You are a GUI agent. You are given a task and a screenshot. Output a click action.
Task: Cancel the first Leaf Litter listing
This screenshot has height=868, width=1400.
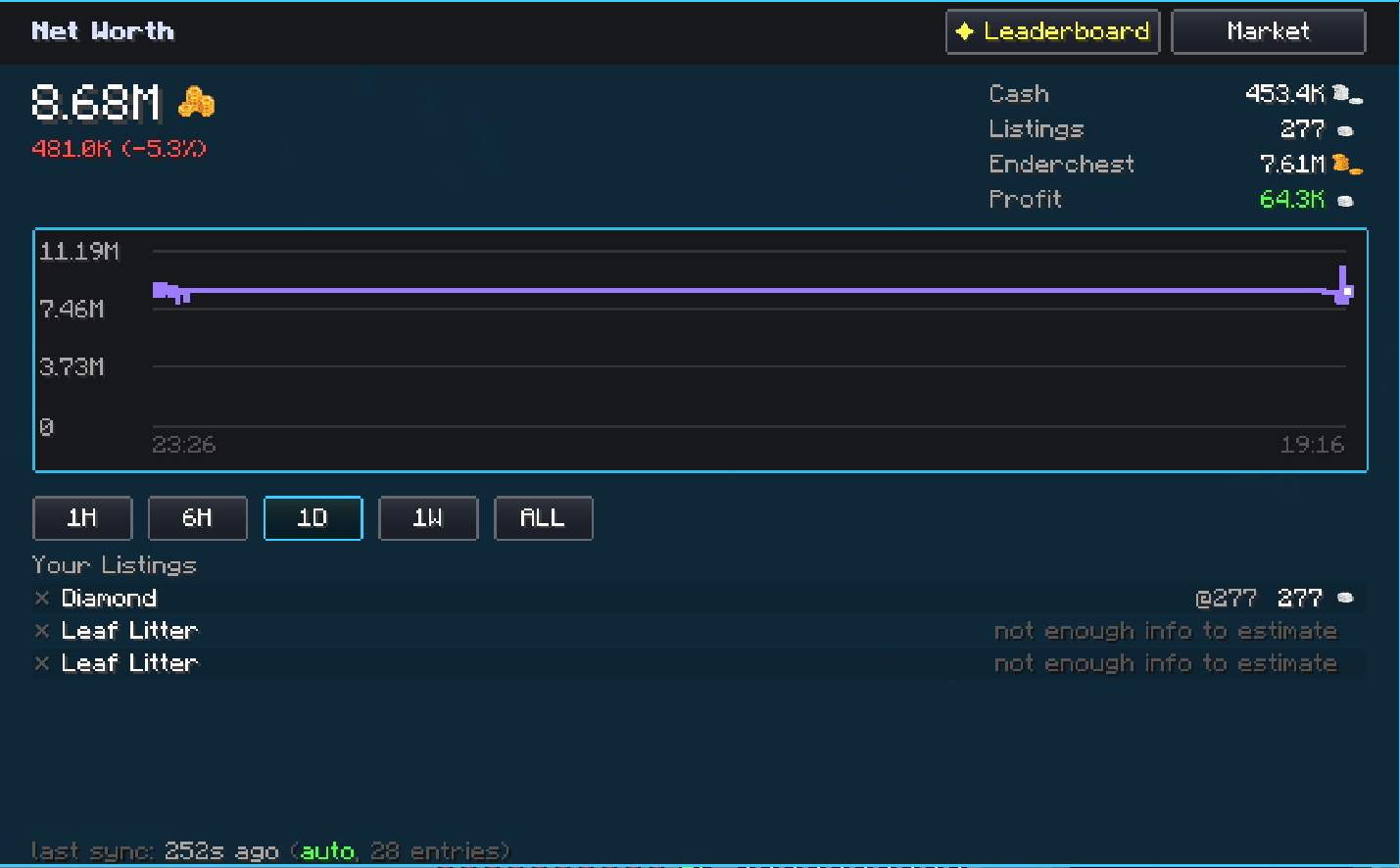(x=42, y=631)
